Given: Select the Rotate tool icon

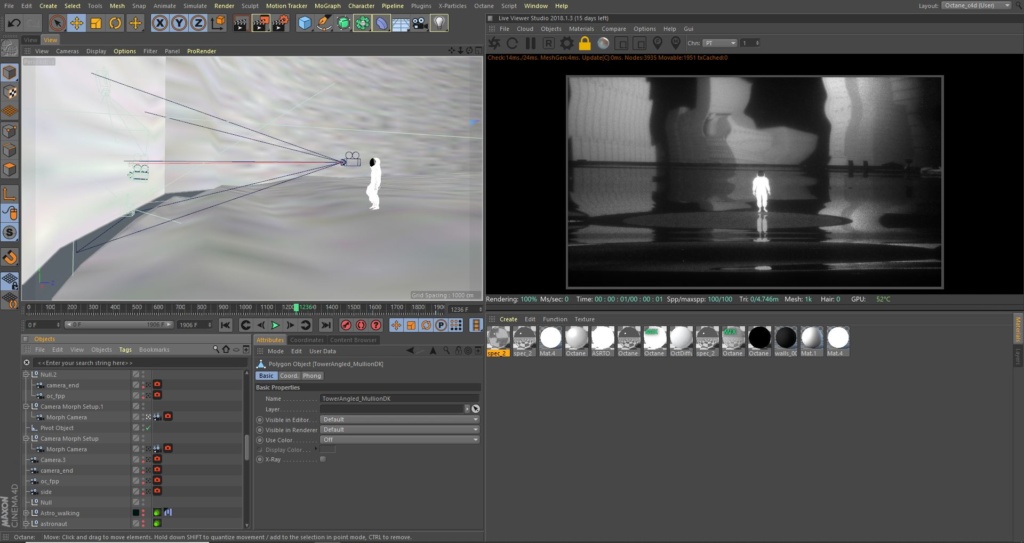Looking at the screenshot, I should pyautogui.click(x=115, y=24).
